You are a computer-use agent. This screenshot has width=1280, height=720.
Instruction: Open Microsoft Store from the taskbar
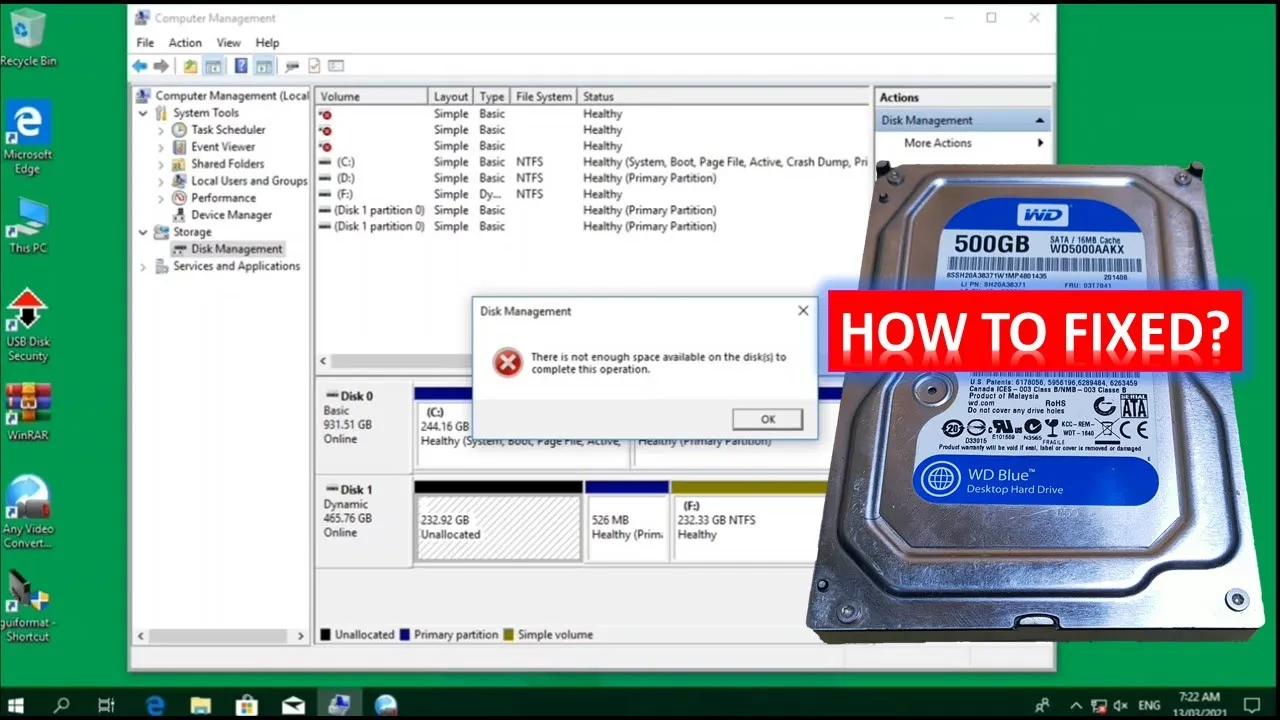[x=247, y=705]
